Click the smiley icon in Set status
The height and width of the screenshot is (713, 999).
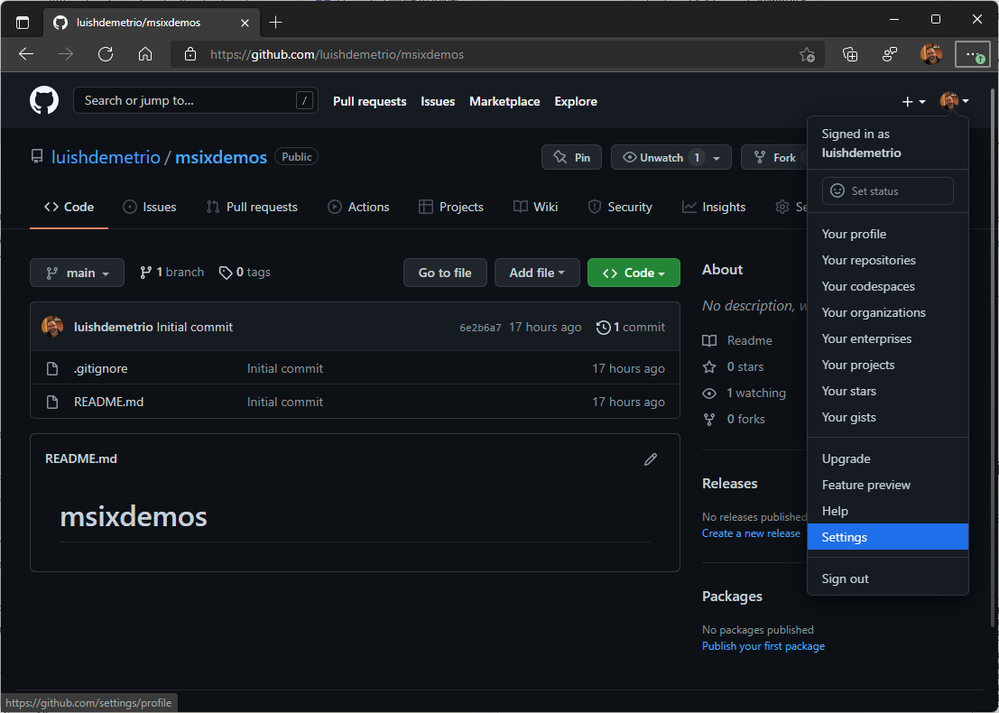point(837,191)
